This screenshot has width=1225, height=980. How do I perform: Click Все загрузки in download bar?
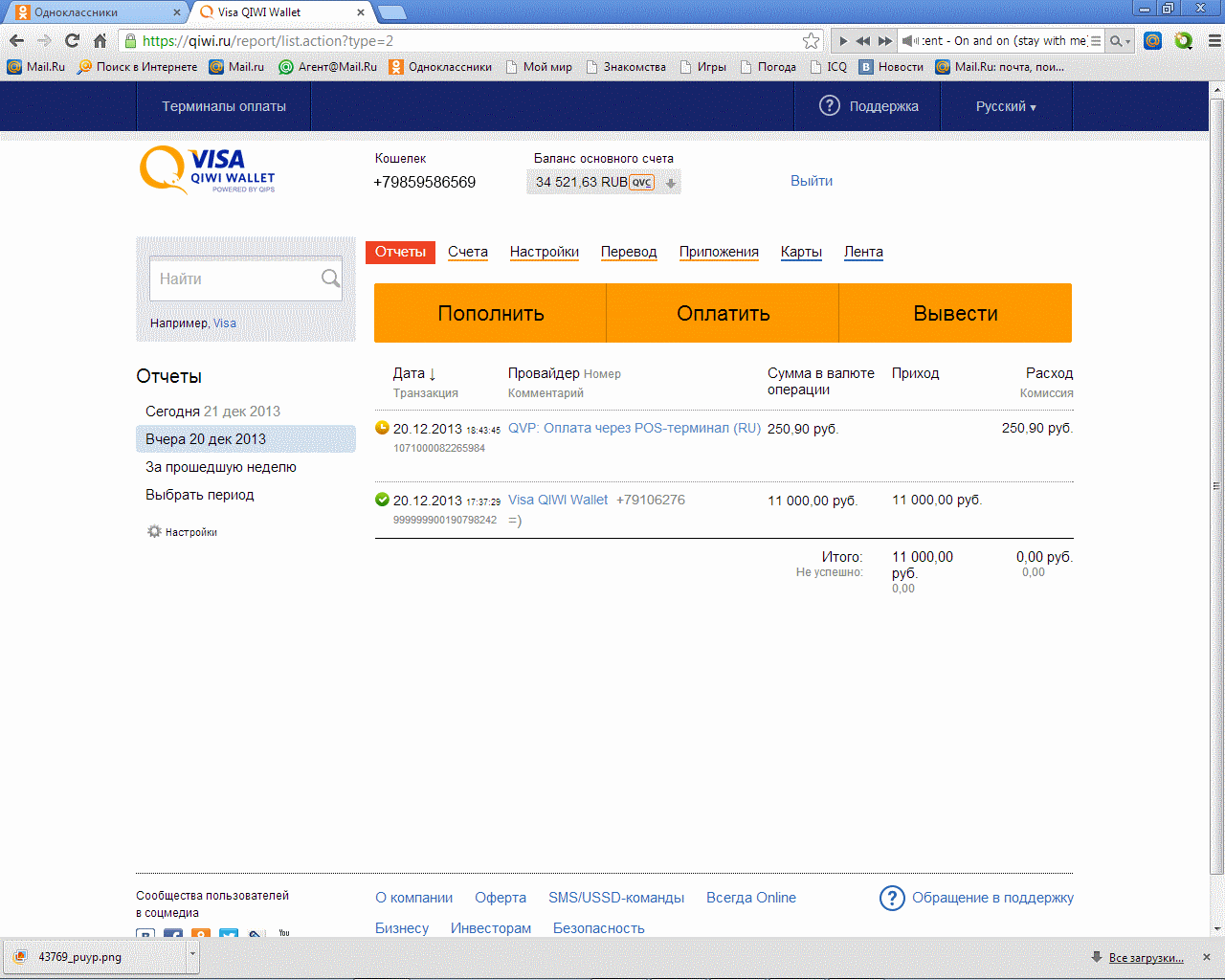click(1146, 957)
